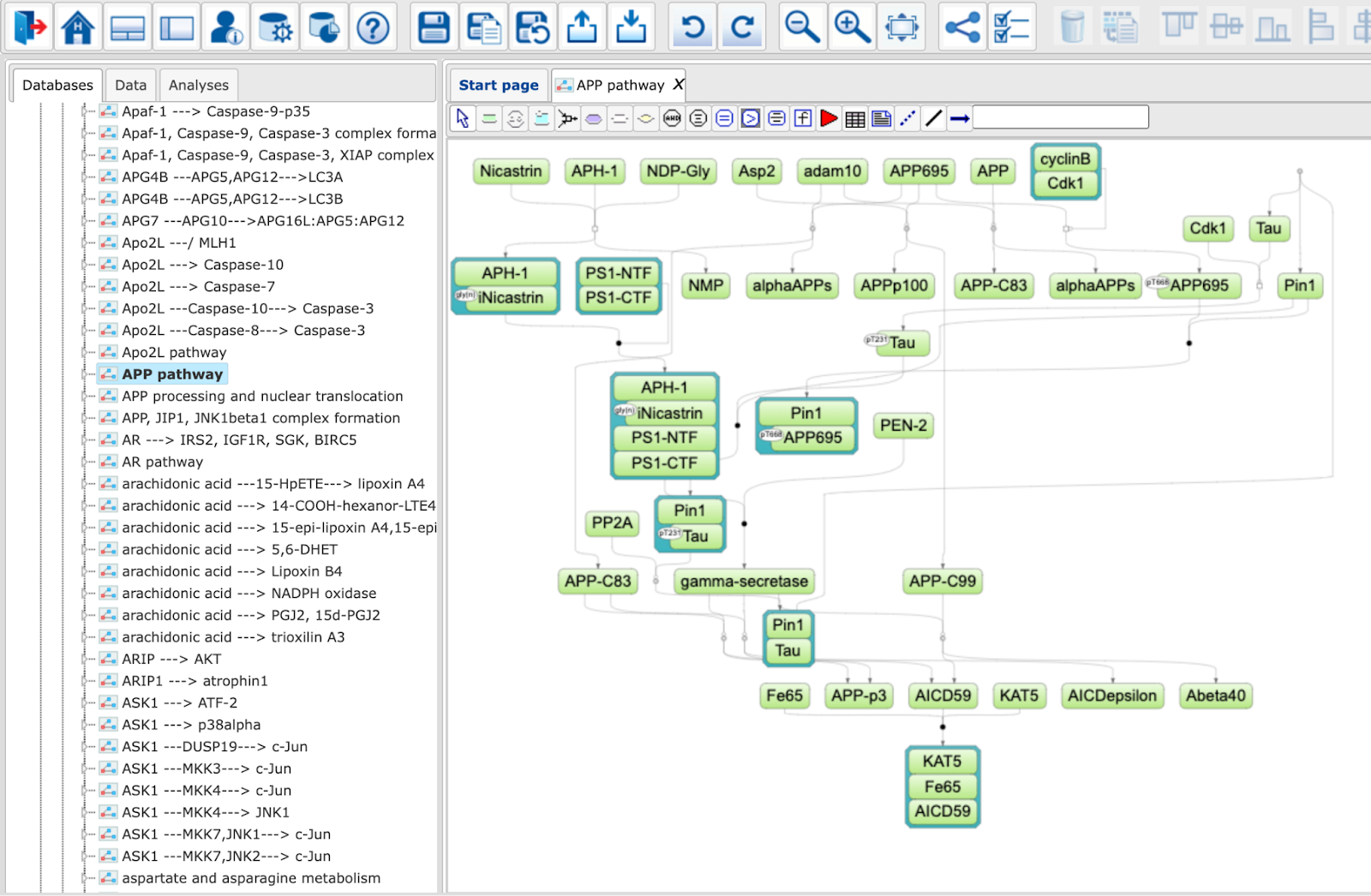Click the logout door icon
The width and height of the screenshot is (1371, 896).
(x=28, y=27)
